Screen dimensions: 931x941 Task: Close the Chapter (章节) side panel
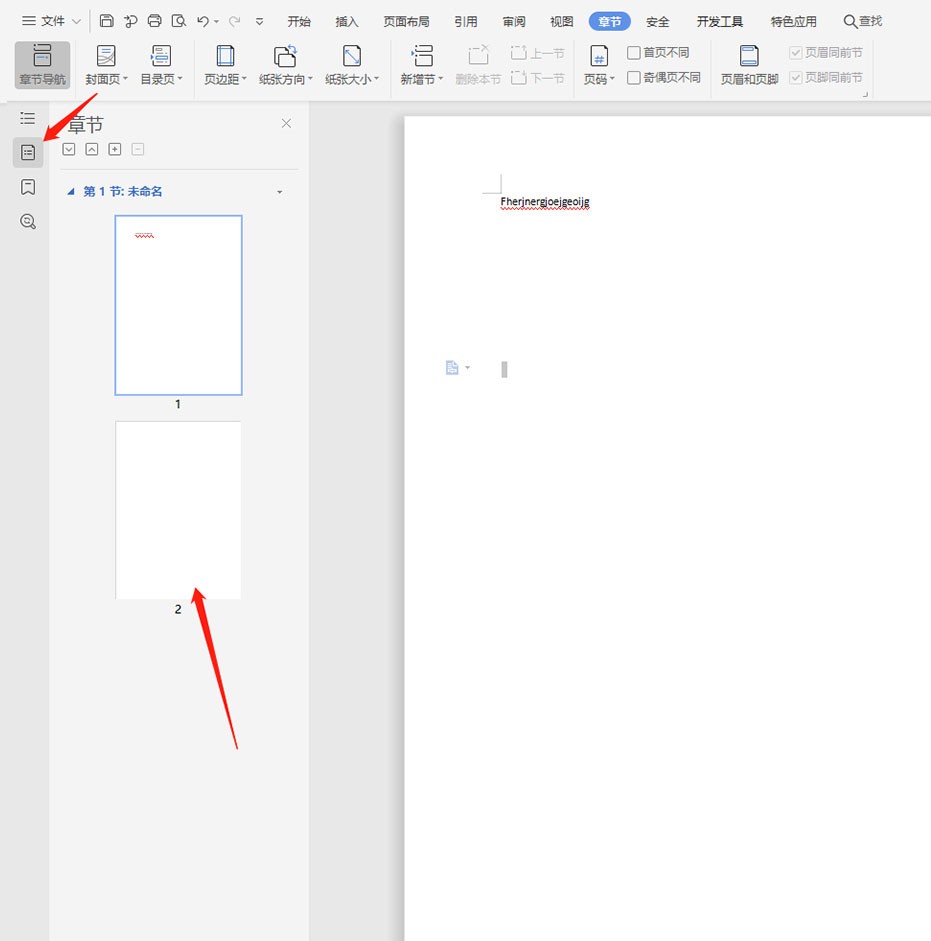click(287, 124)
